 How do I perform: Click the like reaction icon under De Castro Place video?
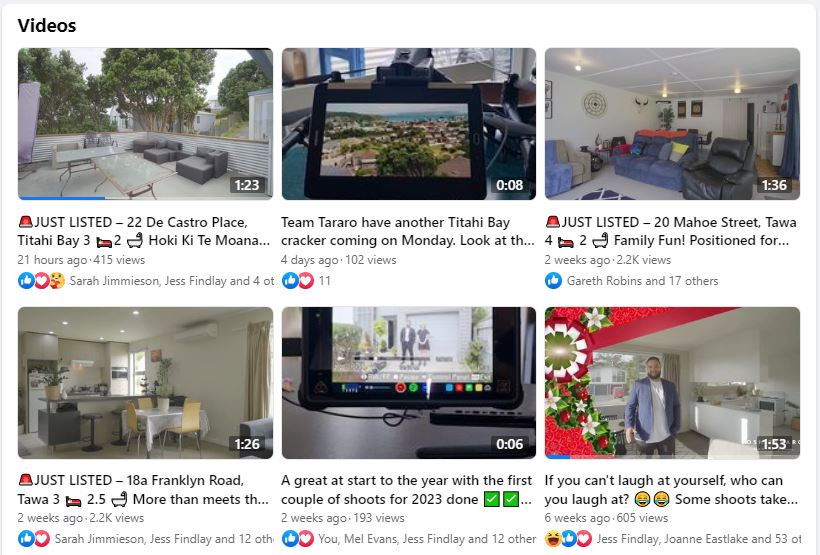(x=26, y=281)
